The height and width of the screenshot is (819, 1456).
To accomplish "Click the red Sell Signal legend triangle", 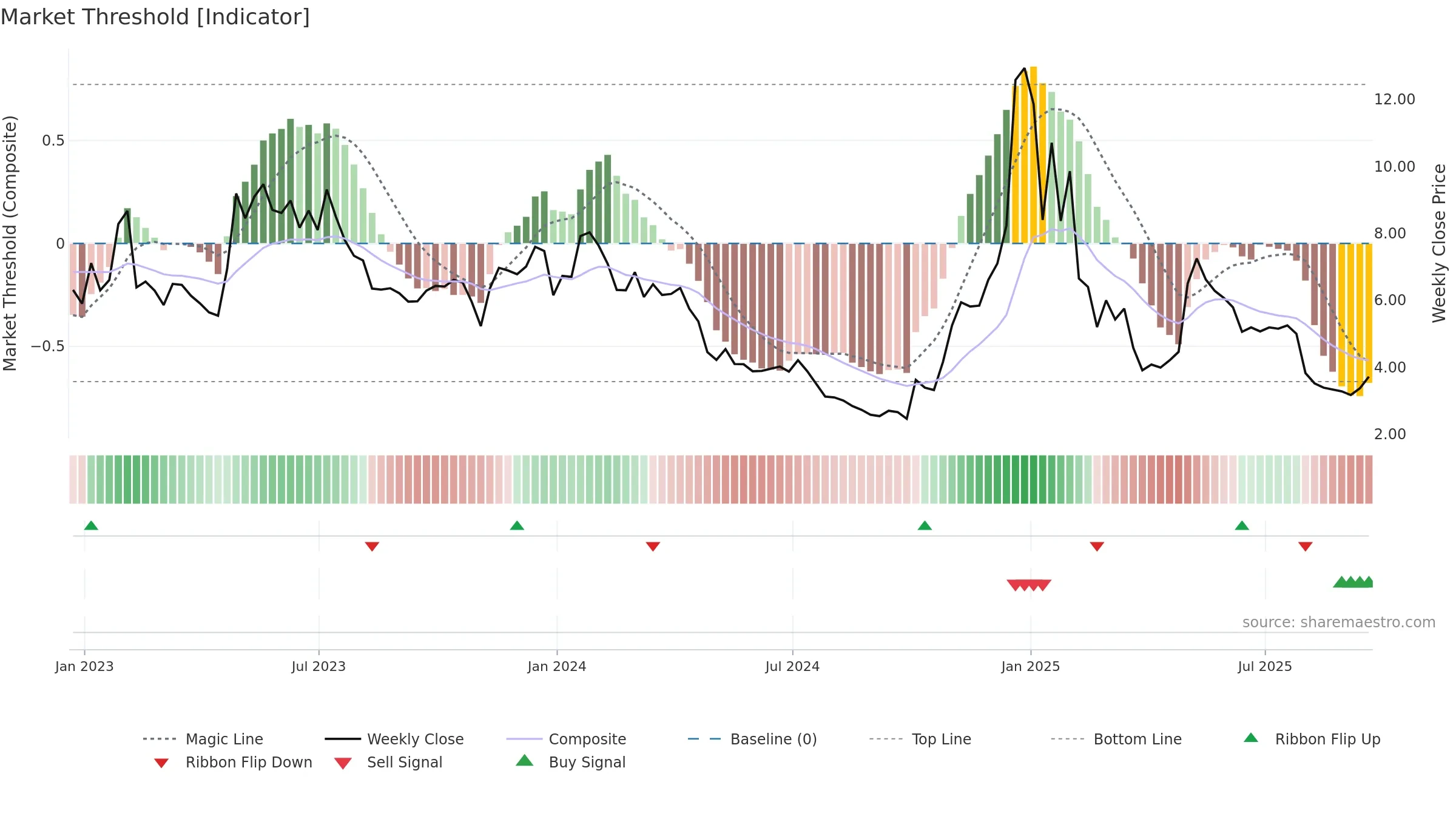I will (343, 763).
